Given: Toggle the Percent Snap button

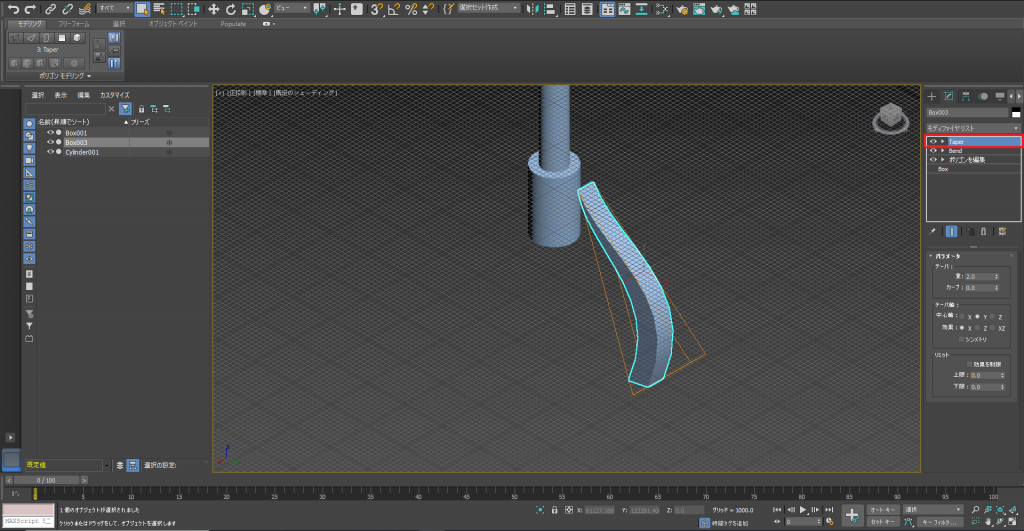Looking at the screenshot, I should click(411, 9).
